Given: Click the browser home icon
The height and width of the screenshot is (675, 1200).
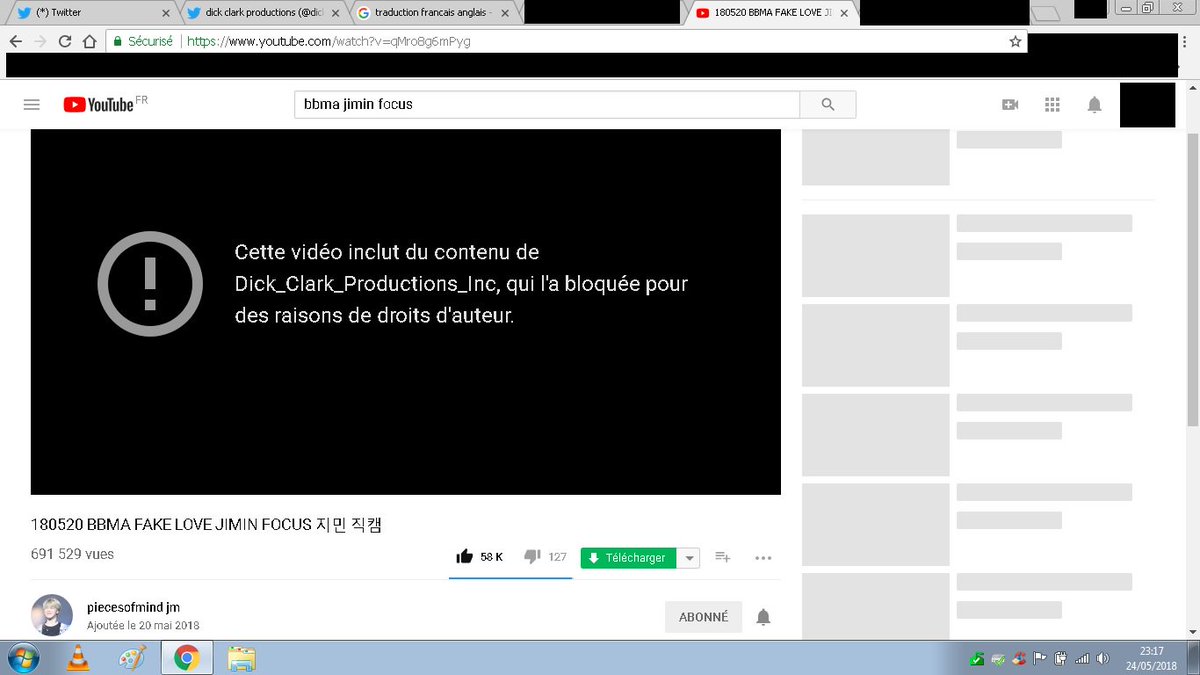Looking at the screenshot, I should tap(89, 42).
